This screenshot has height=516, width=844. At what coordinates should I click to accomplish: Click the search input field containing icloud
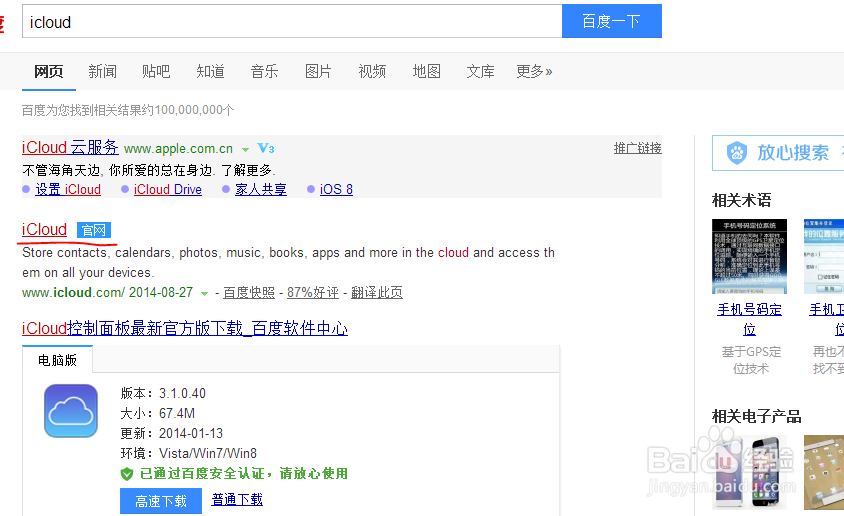(x=292, y=21)
